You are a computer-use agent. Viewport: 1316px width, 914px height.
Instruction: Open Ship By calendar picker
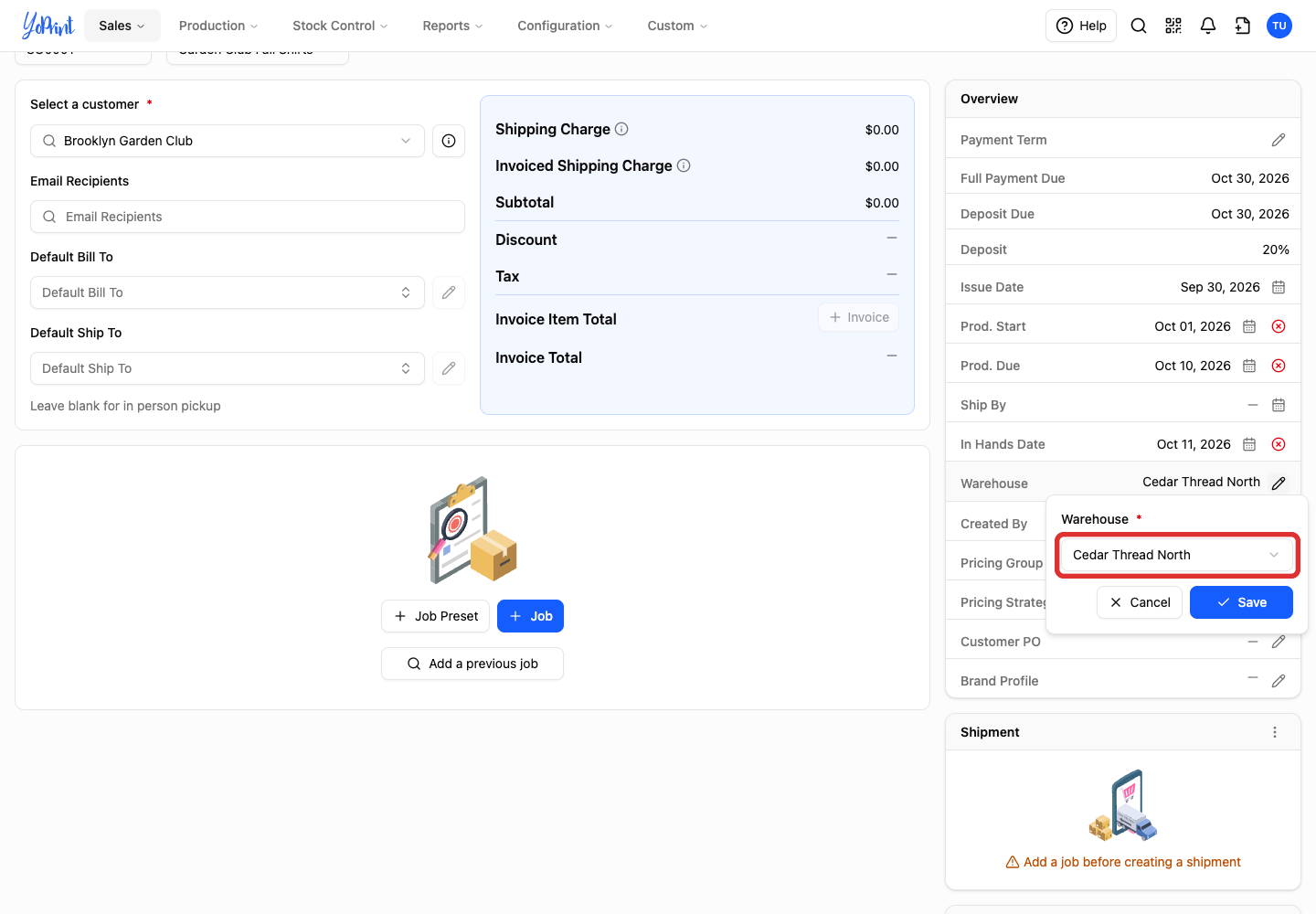click(x=1279, y=405)
